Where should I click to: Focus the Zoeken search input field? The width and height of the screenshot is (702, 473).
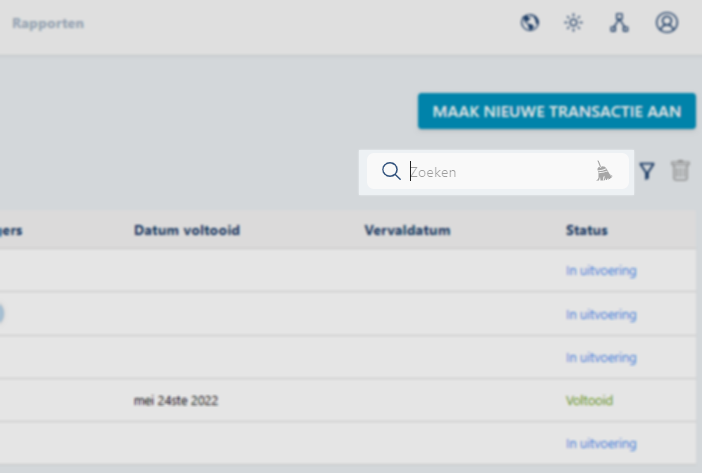click(x=499, y=172)
